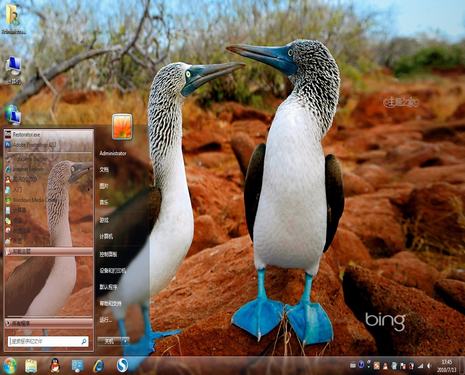Image resolution: width=465 pixels, height=375 pixels.
Task: Open the Windows Start orb
Action: point(9,366)
